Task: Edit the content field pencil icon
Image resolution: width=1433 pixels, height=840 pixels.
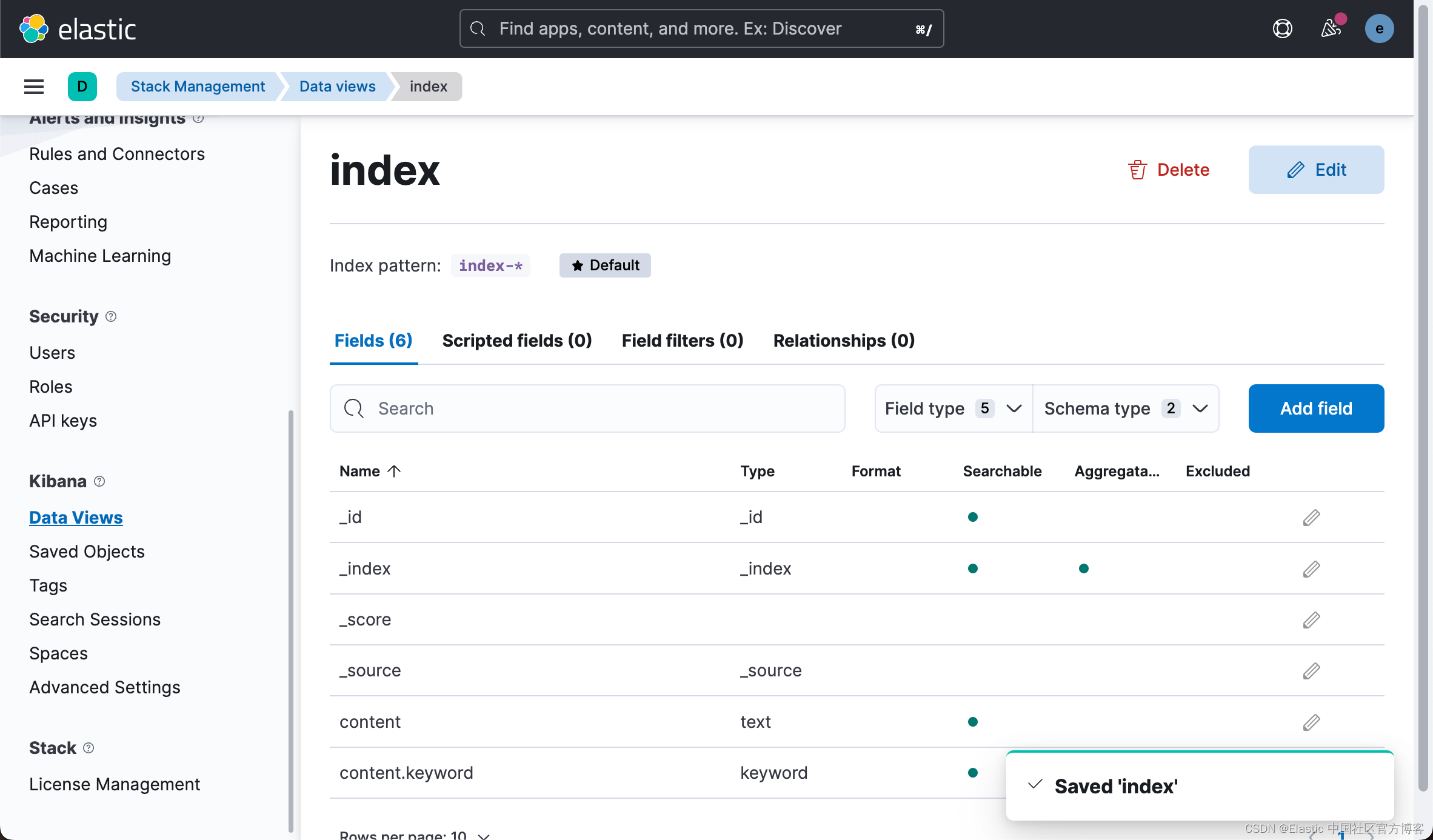Action: click(x=1311, y=722)
